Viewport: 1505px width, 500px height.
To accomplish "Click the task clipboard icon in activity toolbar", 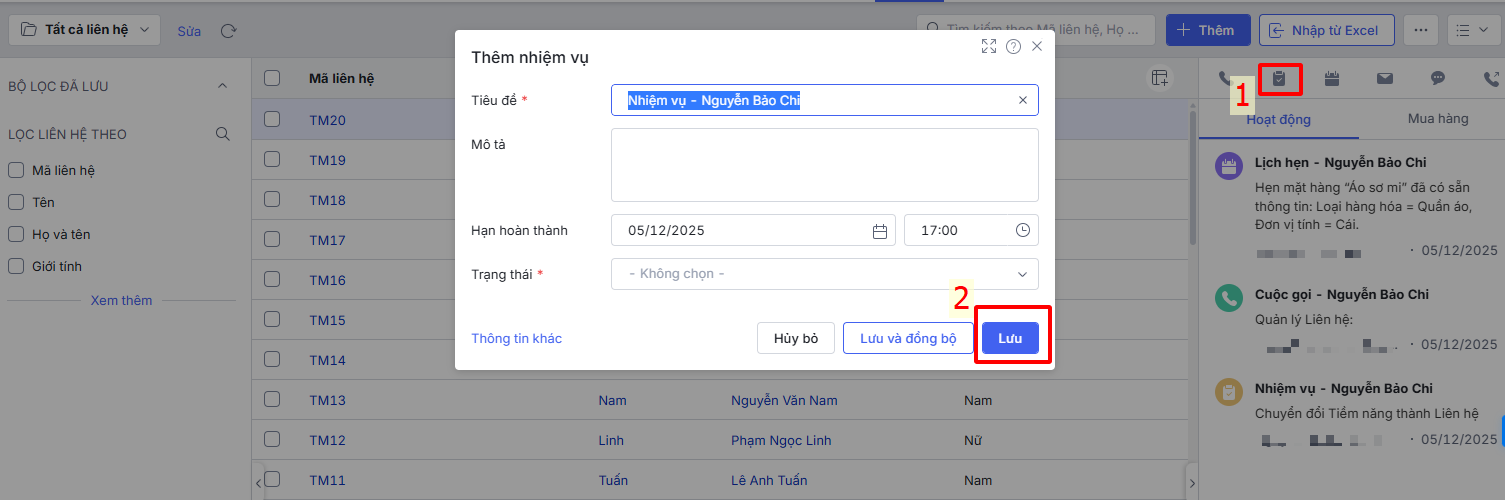I will (1279, 78).
